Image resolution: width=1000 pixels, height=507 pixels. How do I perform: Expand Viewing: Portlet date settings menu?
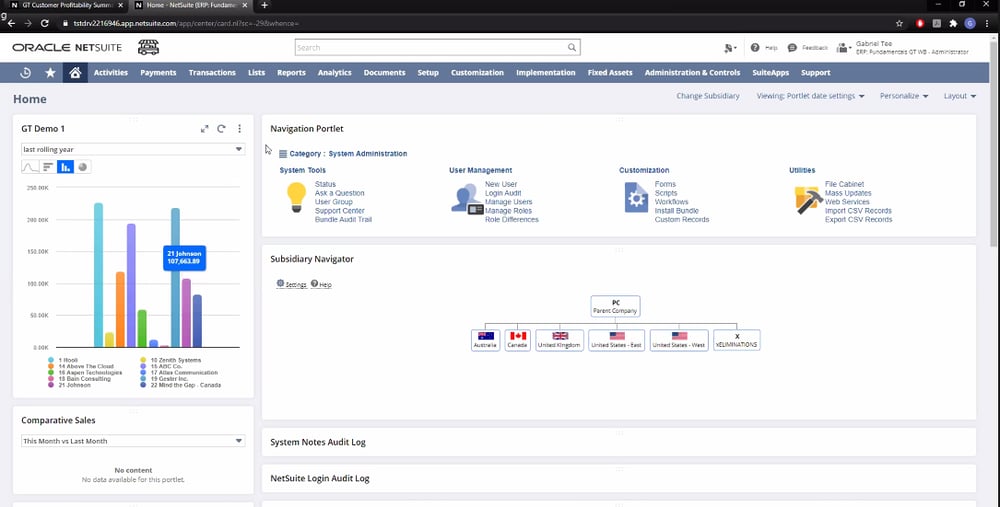point(811,96)
